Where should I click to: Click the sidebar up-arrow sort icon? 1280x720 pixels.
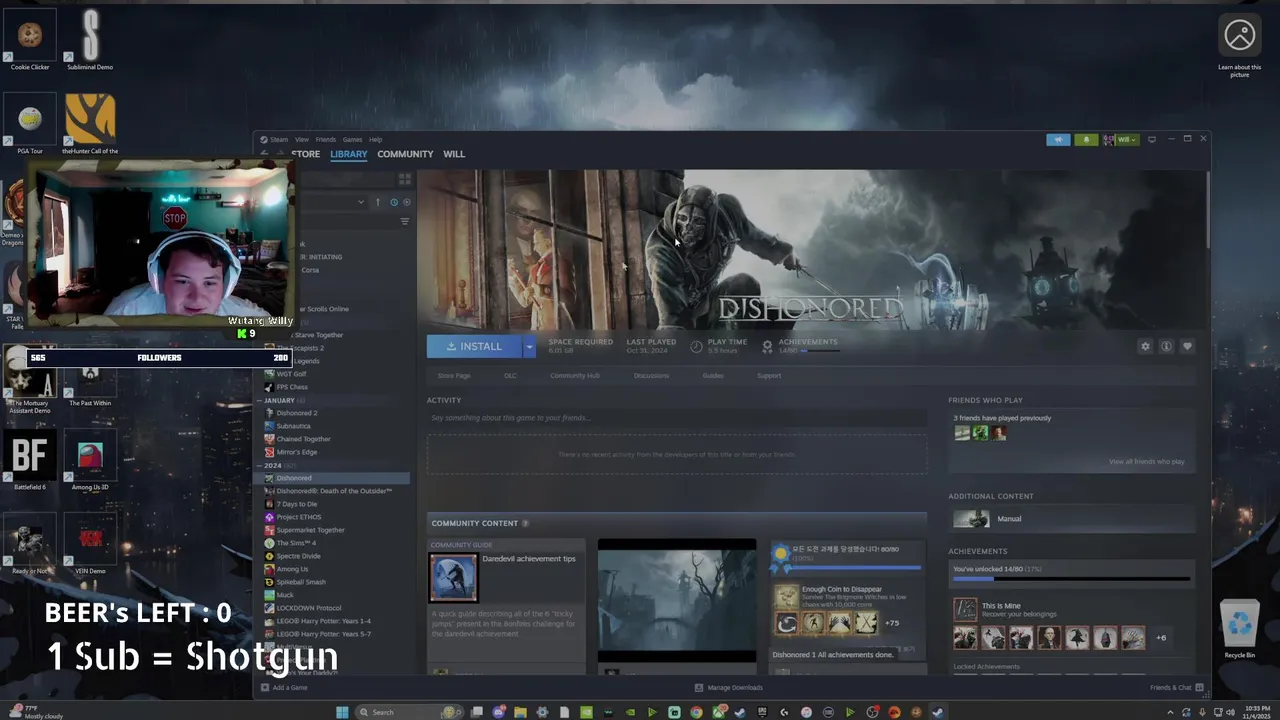[x=378, y=202]
